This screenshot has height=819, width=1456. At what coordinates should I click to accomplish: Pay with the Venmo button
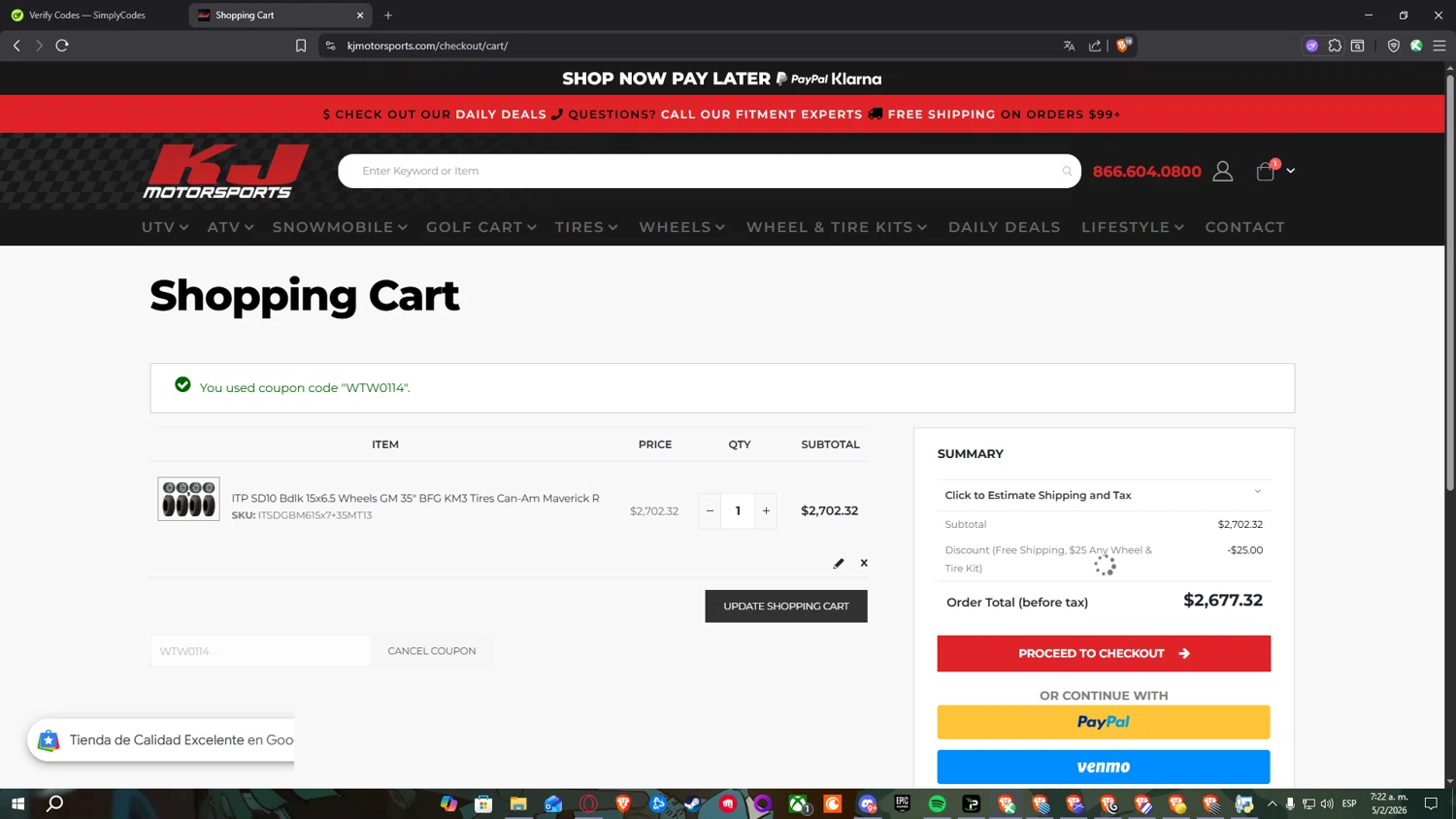[1104, 768]
